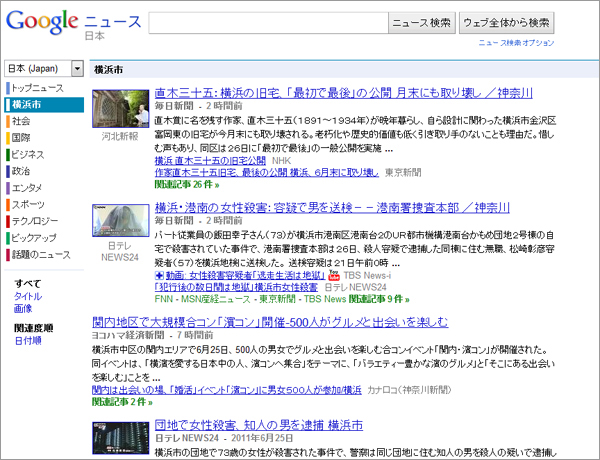Open the エンタメ news section
The image size is (600, 460).
click(27, 187)
